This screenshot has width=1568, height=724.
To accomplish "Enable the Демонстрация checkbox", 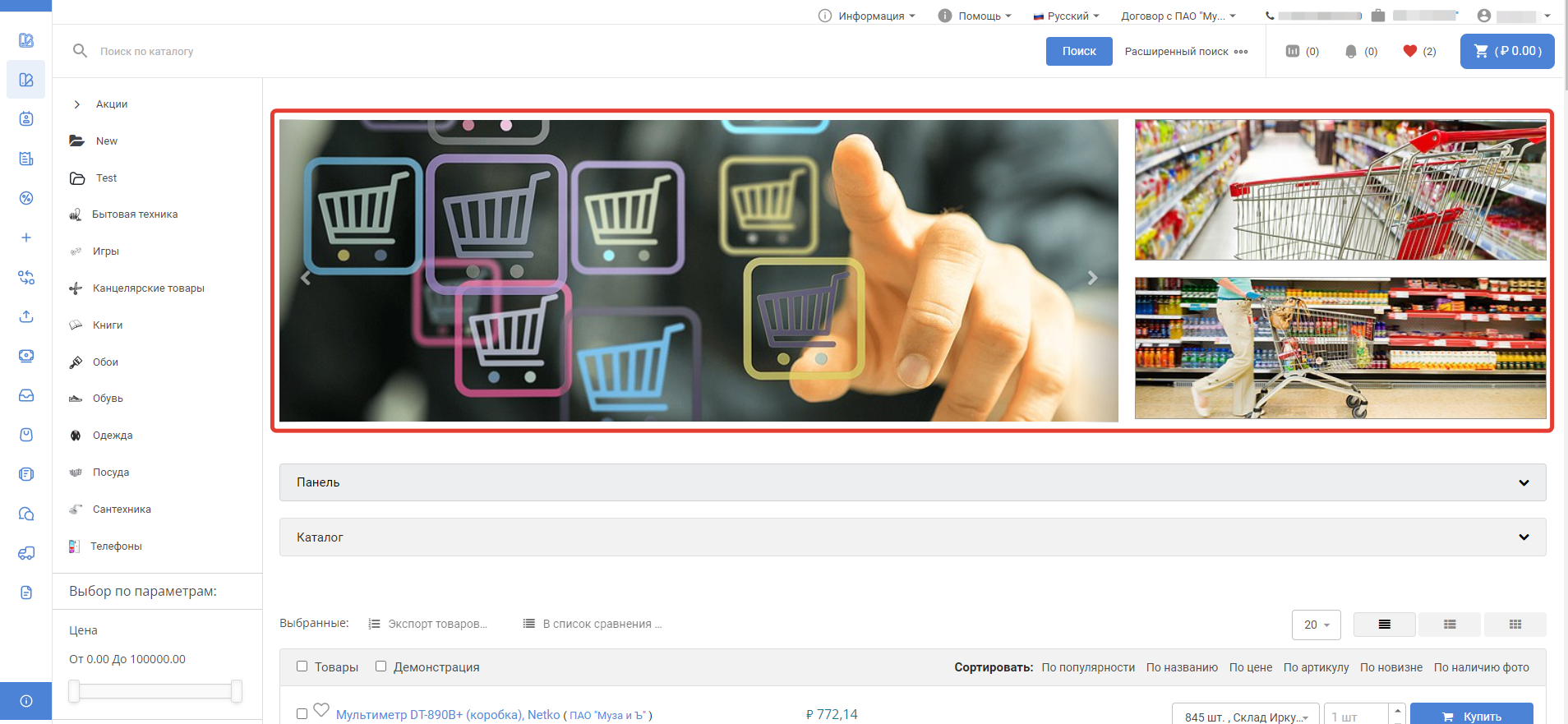I will 381,666.
